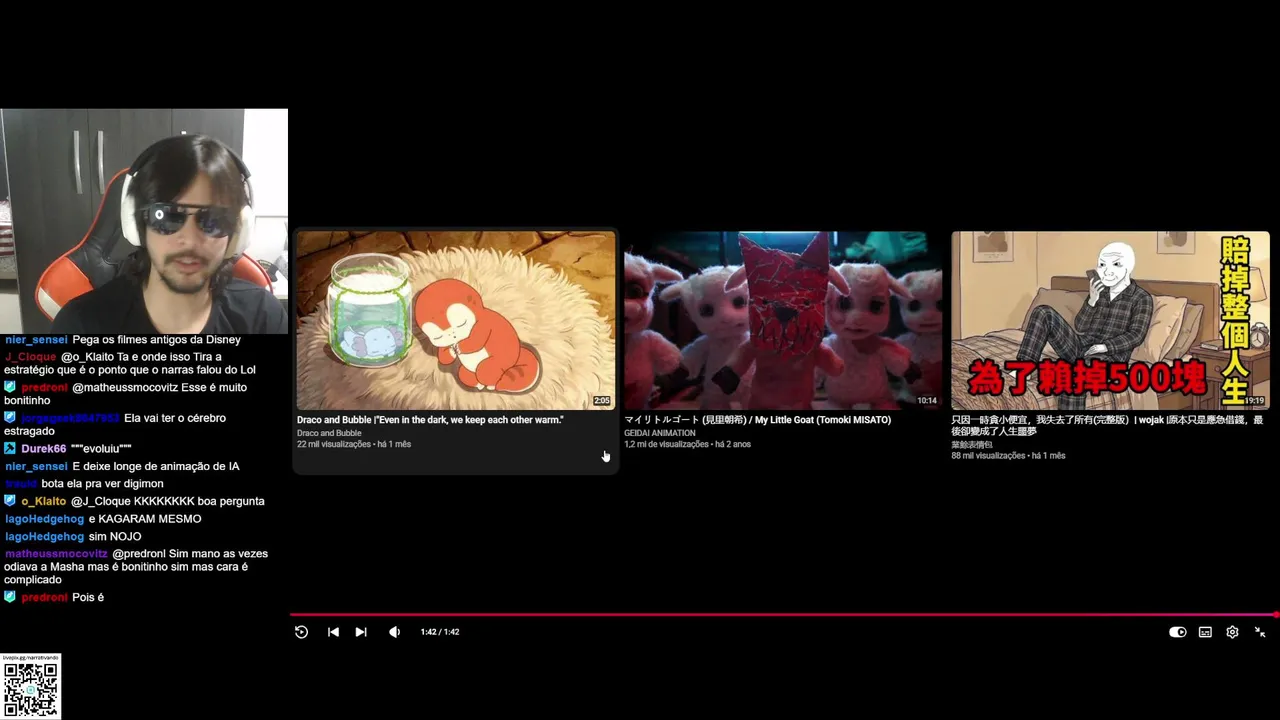Screen dimensions: 1280x720
Task: Click "22 mil visualizações • há 1 mês"
Action: click(354, 444)
